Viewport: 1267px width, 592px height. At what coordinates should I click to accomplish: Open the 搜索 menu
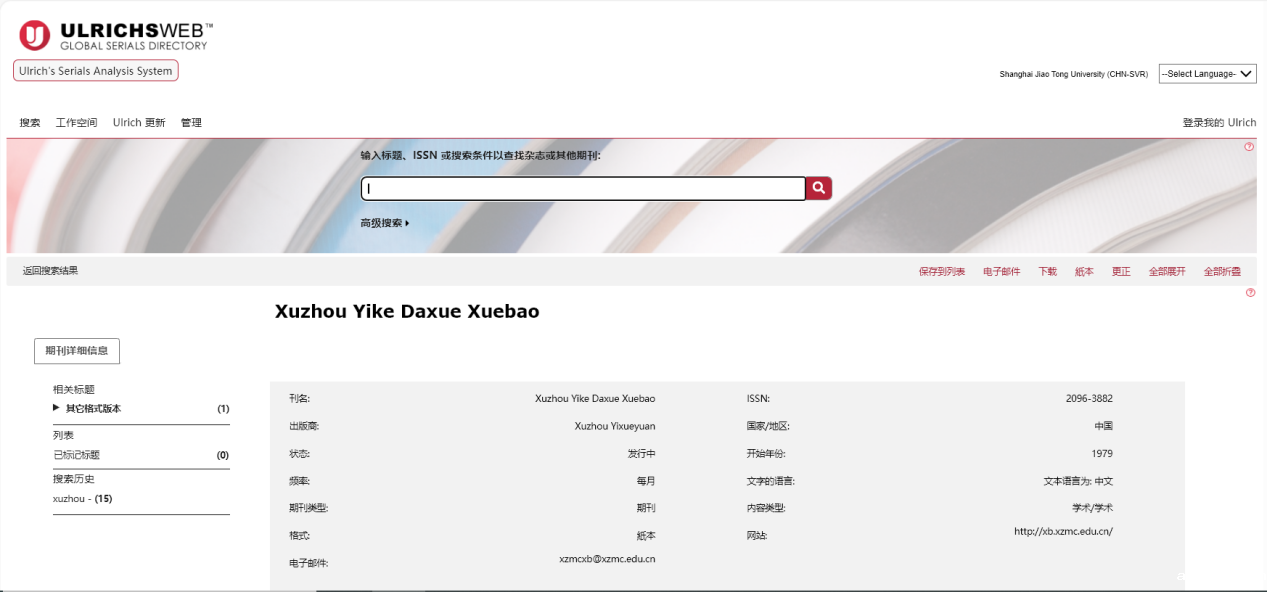point(30,123)
